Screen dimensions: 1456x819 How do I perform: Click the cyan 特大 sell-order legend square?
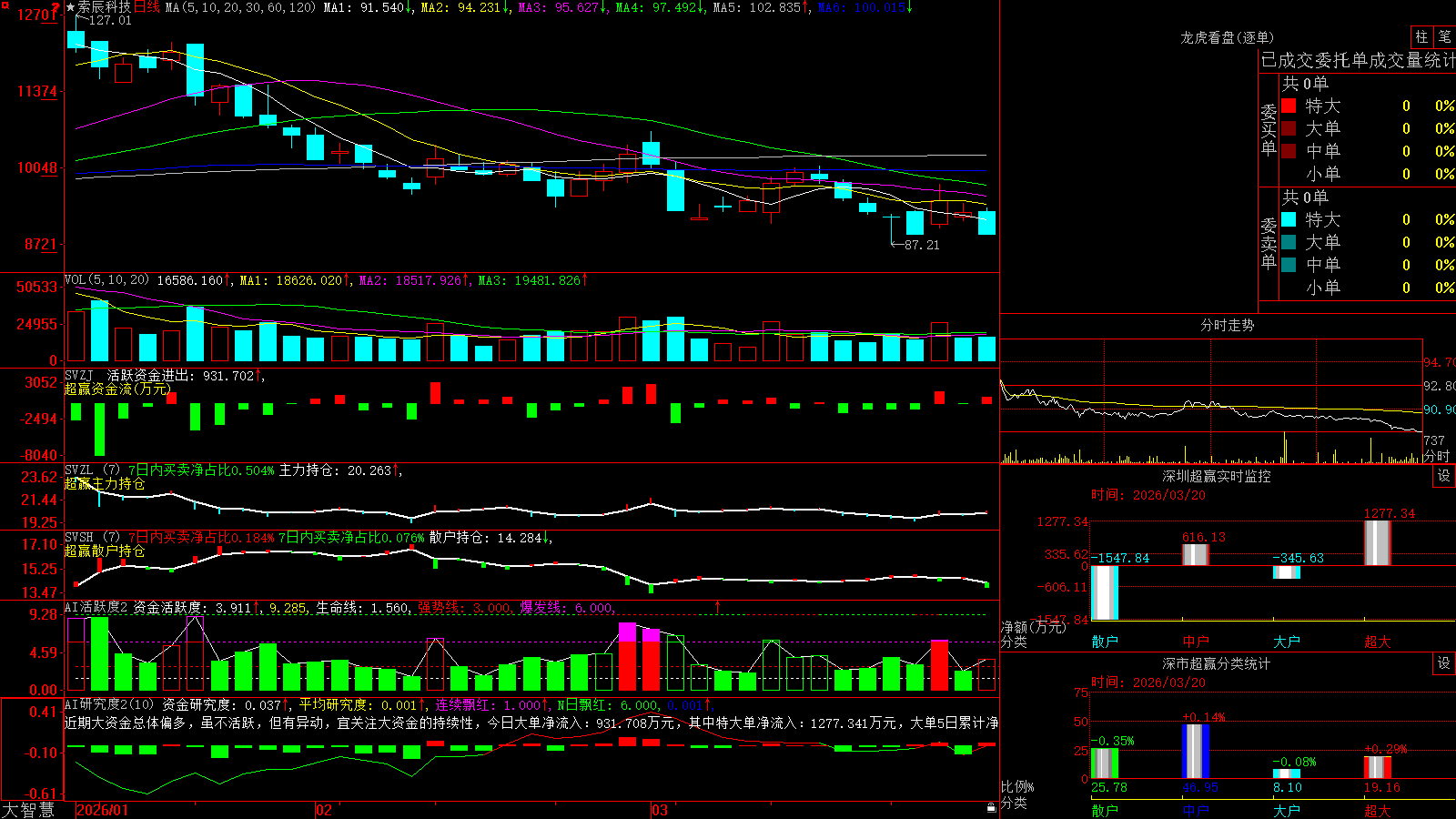coord(1289,219)
